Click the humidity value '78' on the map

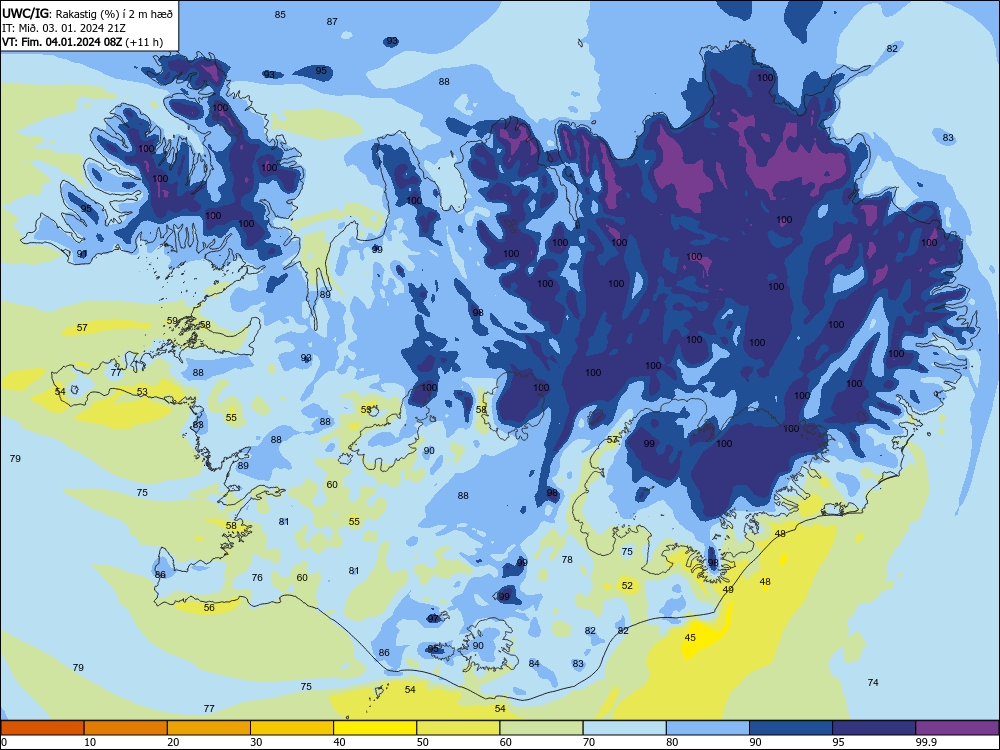[x=567, y=559]
